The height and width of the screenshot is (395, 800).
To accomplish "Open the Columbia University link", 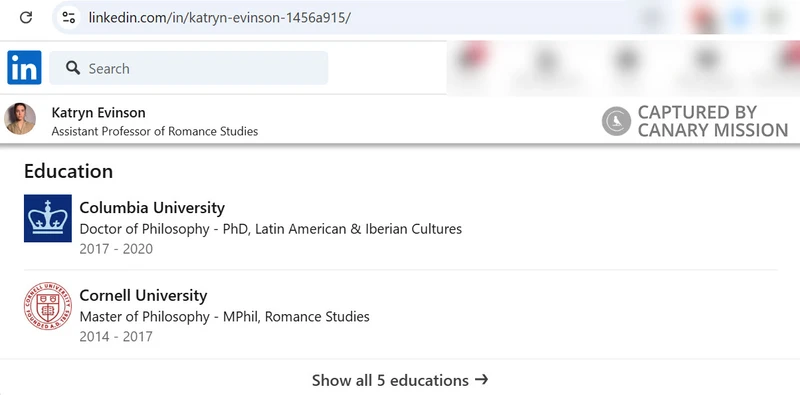I will [x=152, y=208].
